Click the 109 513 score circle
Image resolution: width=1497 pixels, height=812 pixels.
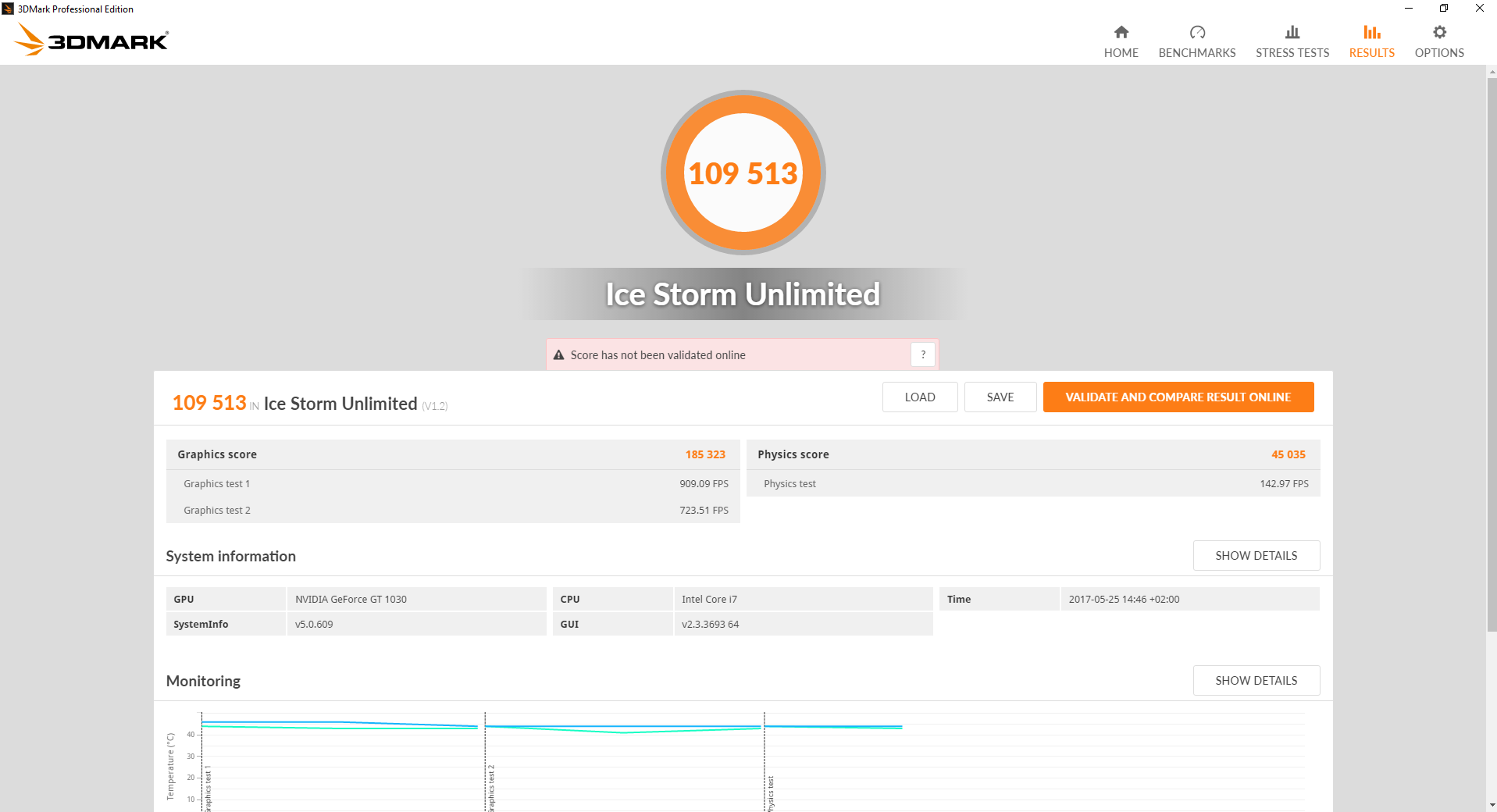coord(743,173)
